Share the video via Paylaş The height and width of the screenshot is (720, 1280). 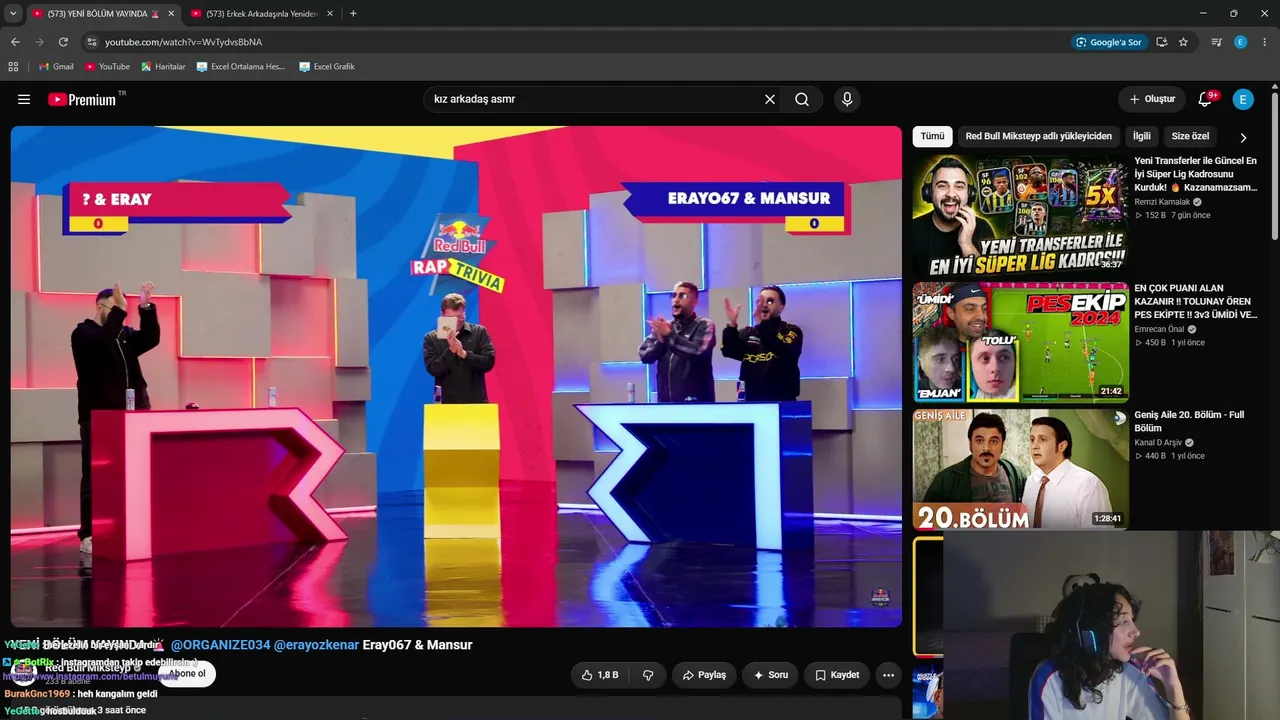pos(704,675)
